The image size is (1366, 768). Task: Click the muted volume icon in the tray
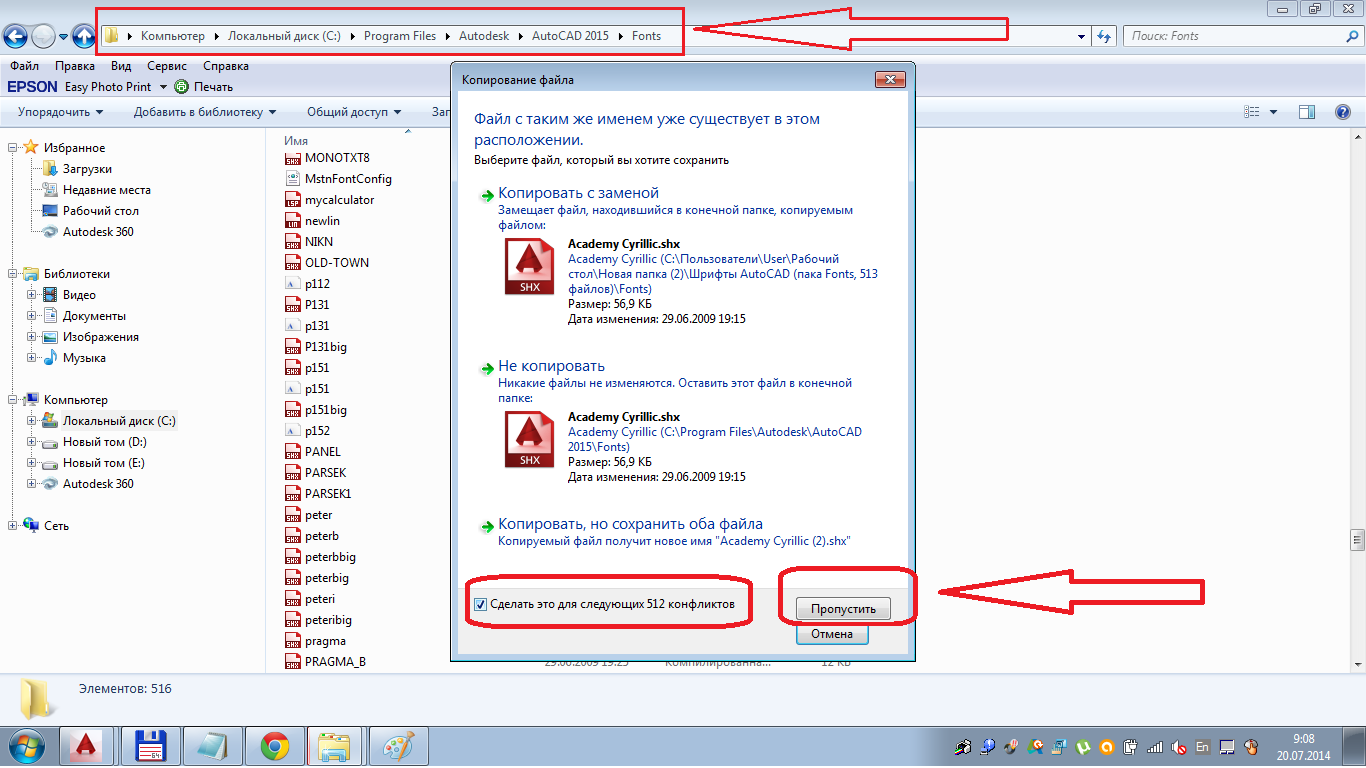pos(1179,747)
